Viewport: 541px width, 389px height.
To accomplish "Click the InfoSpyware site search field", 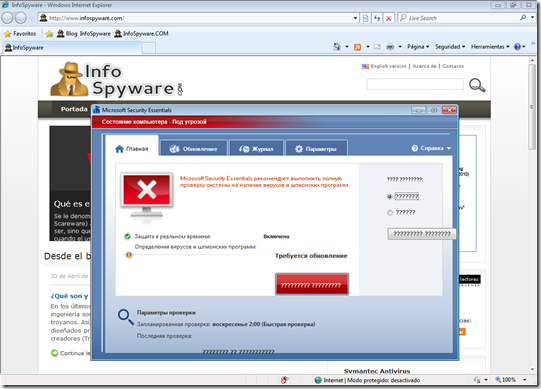I will click(x=415, y=84).
